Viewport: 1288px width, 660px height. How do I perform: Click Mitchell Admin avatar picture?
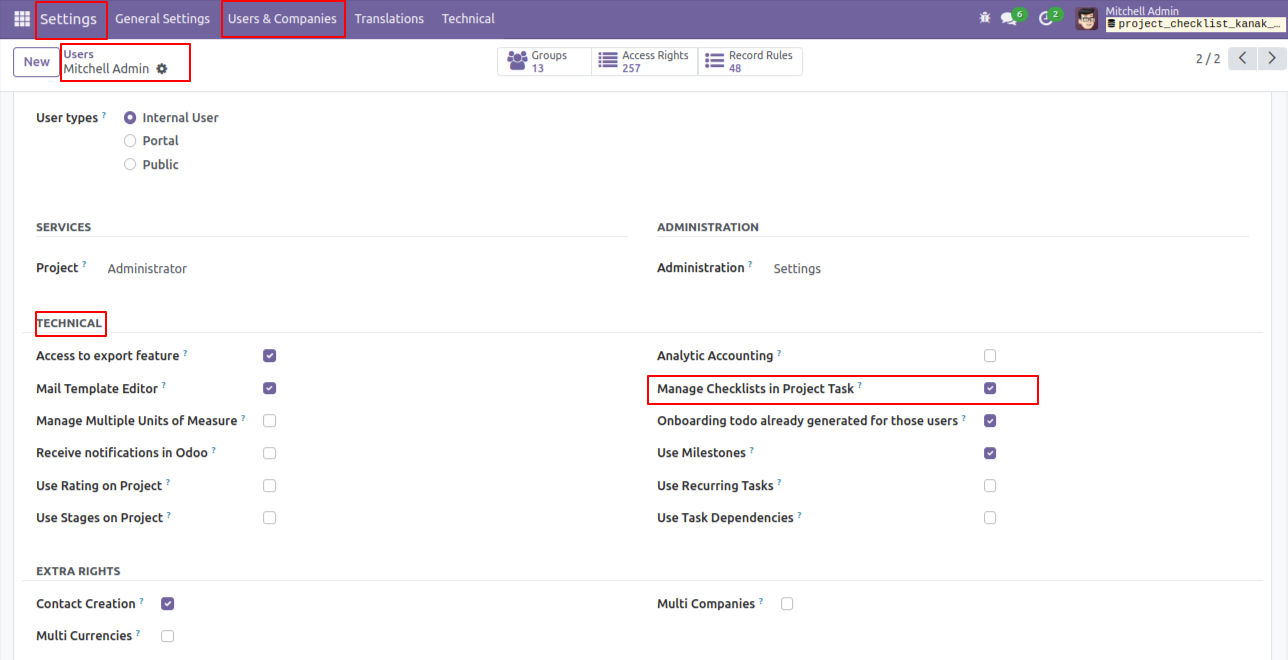tap(1087, 19)
